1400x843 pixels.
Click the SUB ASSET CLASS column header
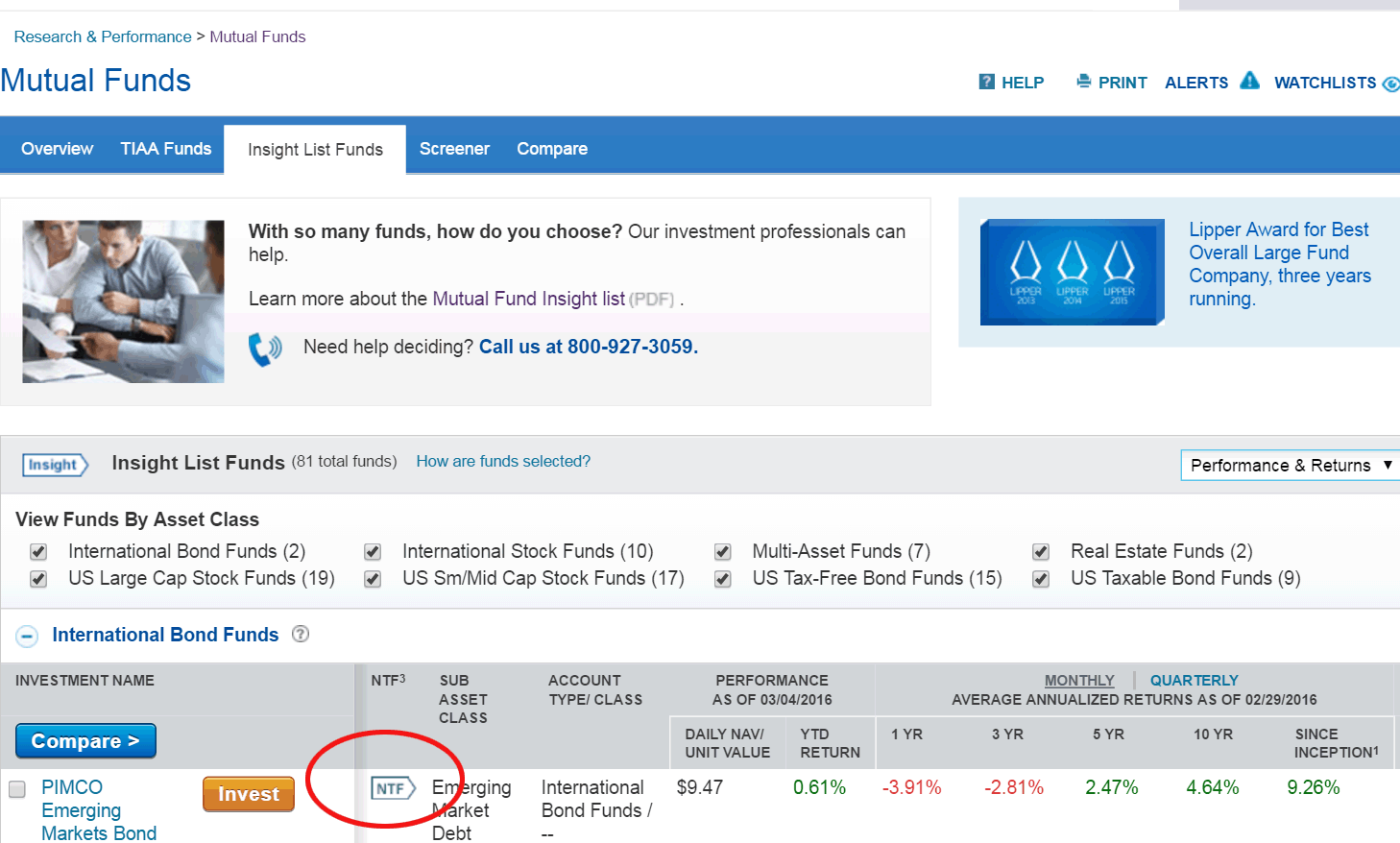coord(463,699)
